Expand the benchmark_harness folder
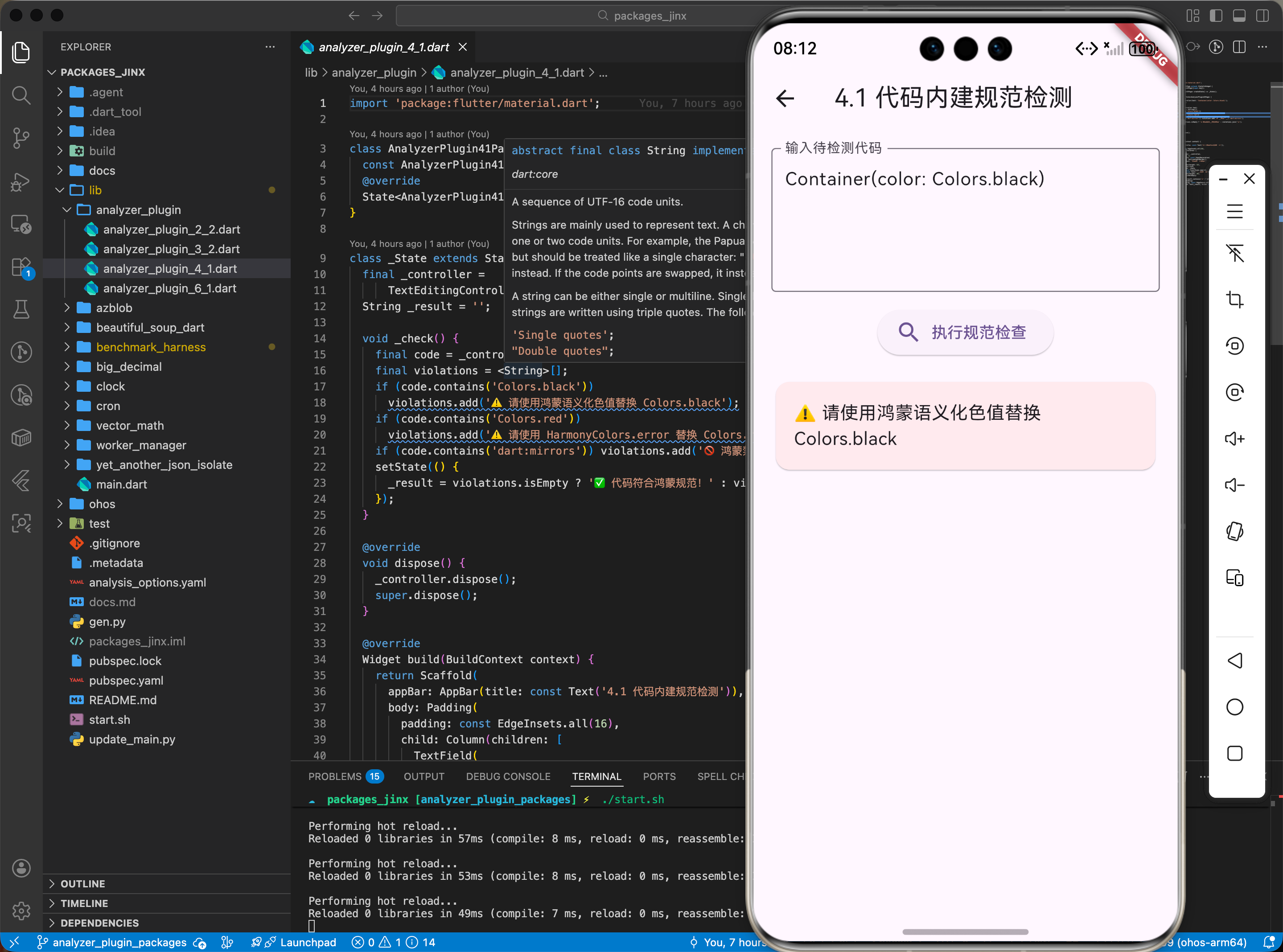 (x=150, y=347)
